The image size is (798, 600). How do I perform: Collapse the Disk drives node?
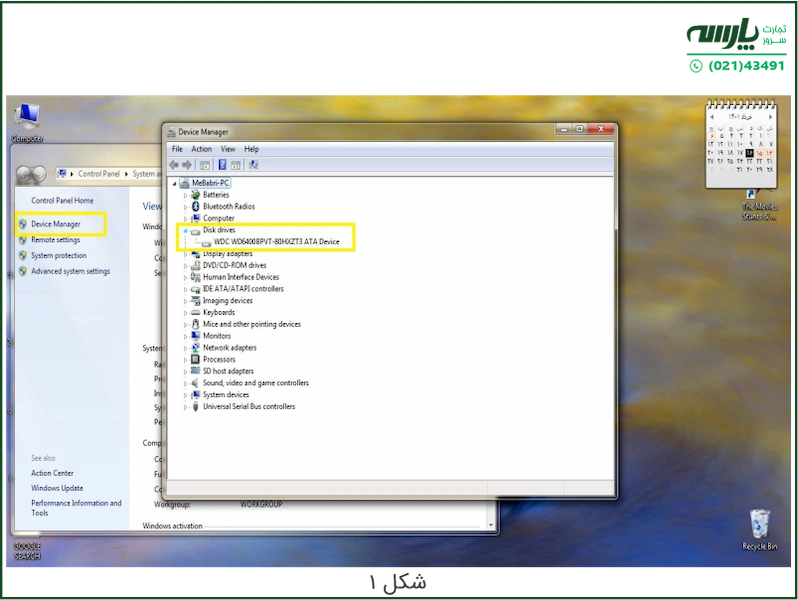coord(185,231)
